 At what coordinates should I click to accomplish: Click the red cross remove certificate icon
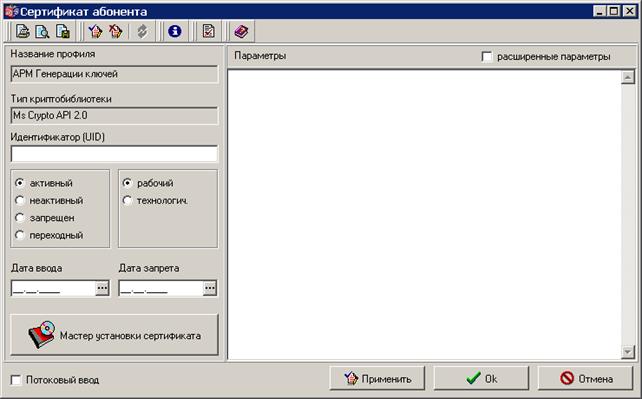pos(116,32)
